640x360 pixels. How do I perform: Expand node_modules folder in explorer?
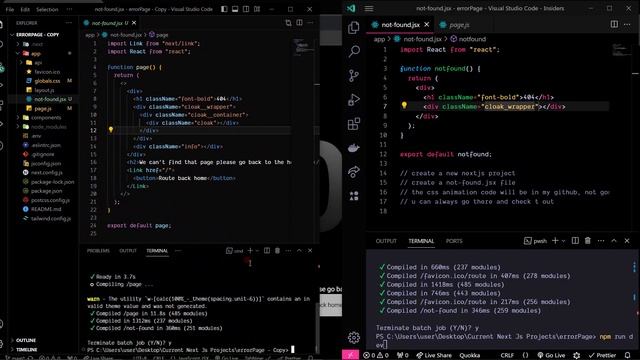(48, 127)
